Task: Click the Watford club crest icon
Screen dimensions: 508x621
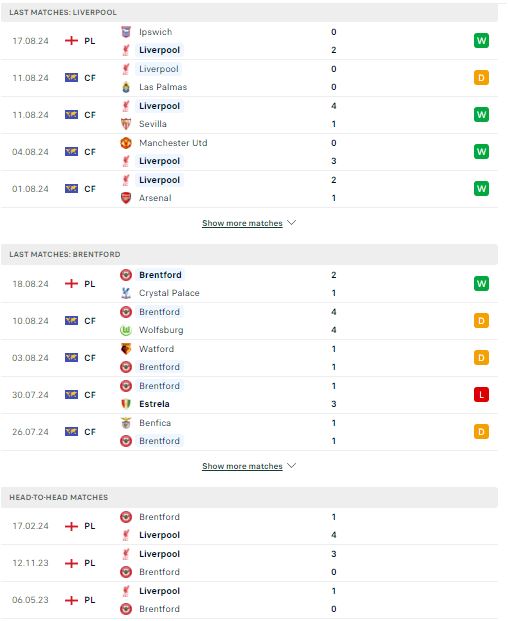Action: pos(126,349)
